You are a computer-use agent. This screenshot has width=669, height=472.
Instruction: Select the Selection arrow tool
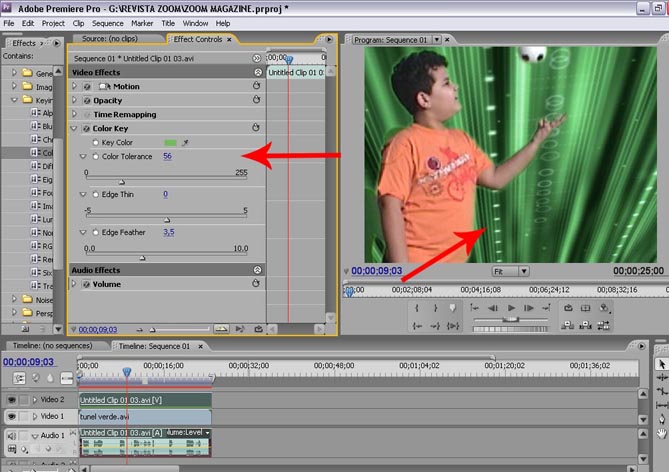[661, 365]
